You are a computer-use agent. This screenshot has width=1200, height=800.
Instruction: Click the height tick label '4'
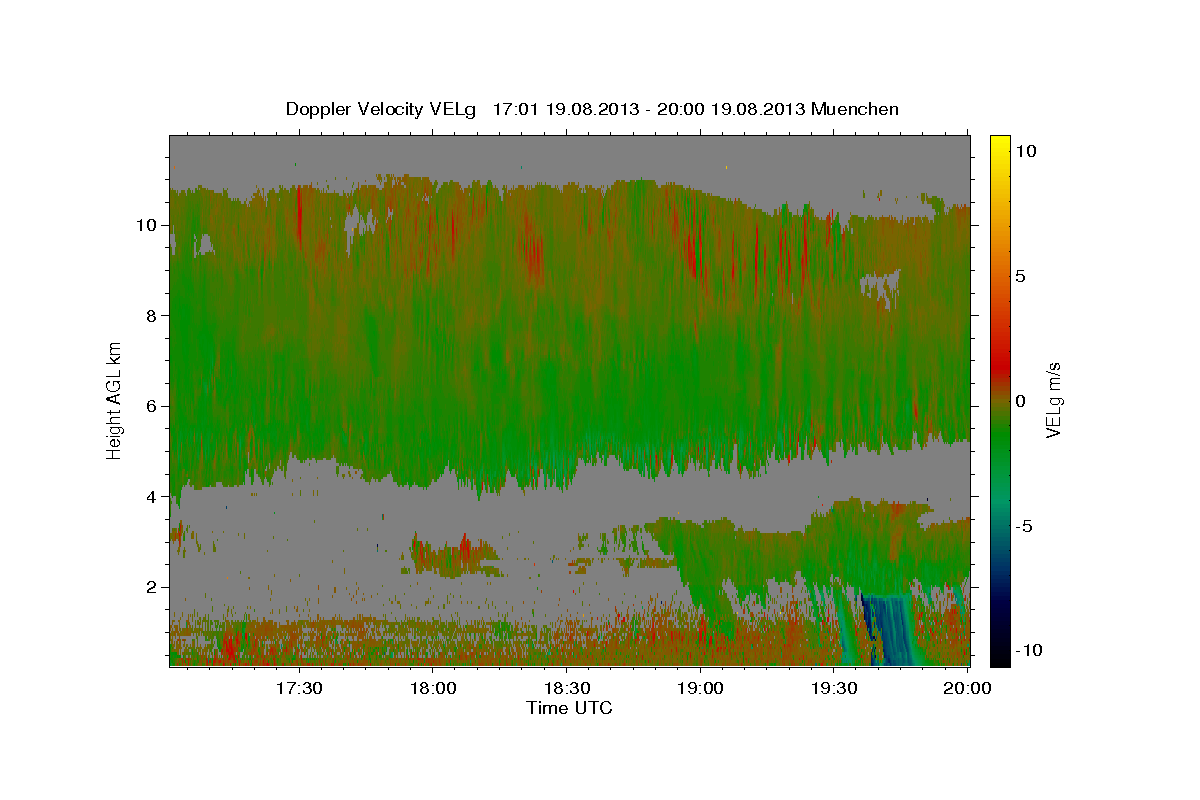[x=153, y=497]
